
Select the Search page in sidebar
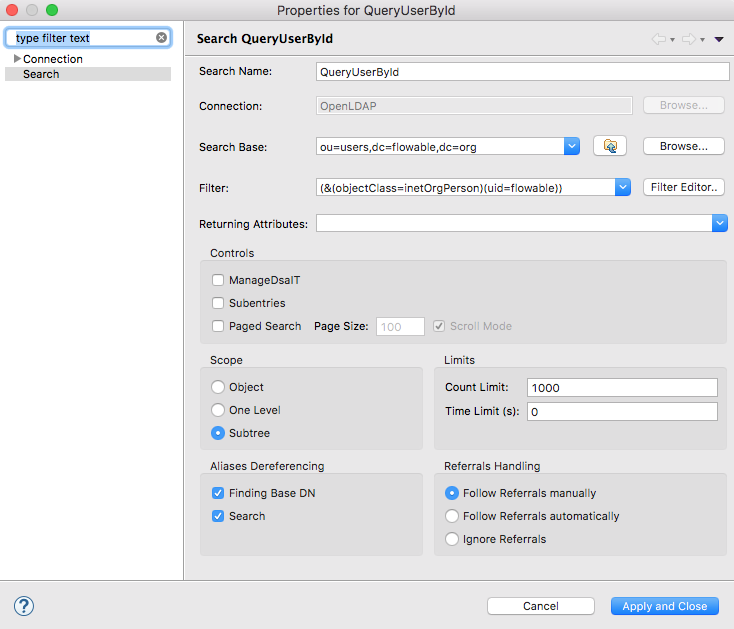(x=41, y=74)
